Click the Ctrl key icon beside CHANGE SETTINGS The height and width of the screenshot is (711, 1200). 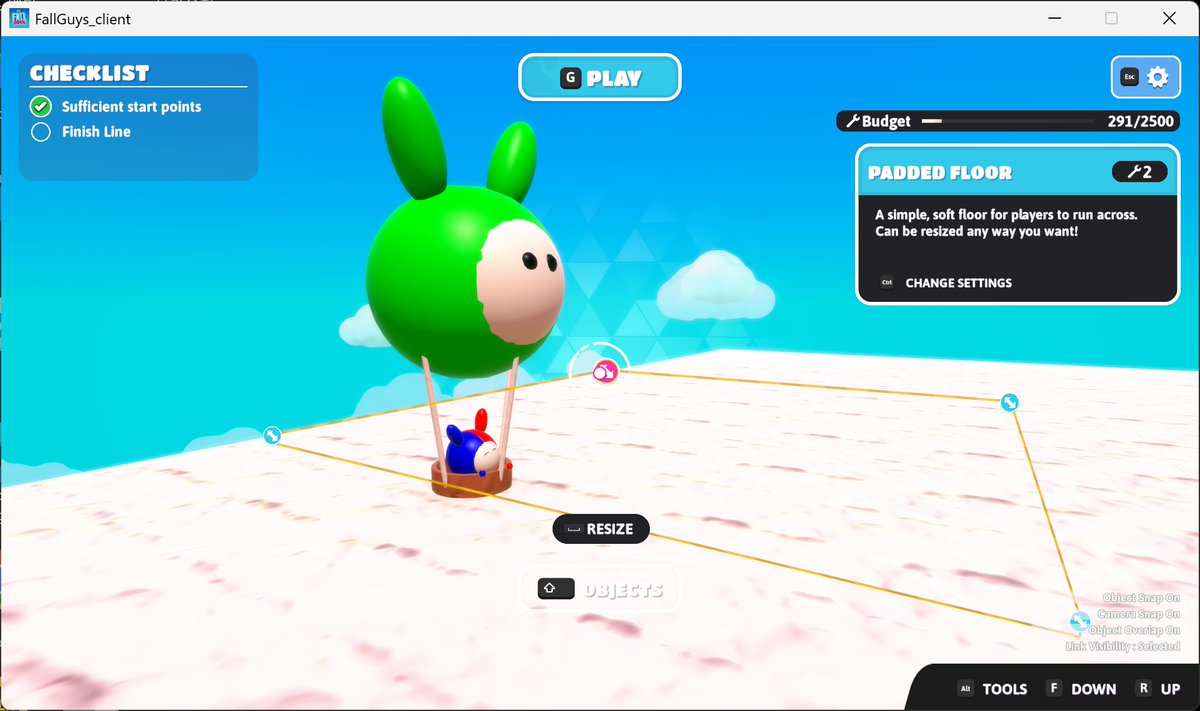[x=886, y=283]
